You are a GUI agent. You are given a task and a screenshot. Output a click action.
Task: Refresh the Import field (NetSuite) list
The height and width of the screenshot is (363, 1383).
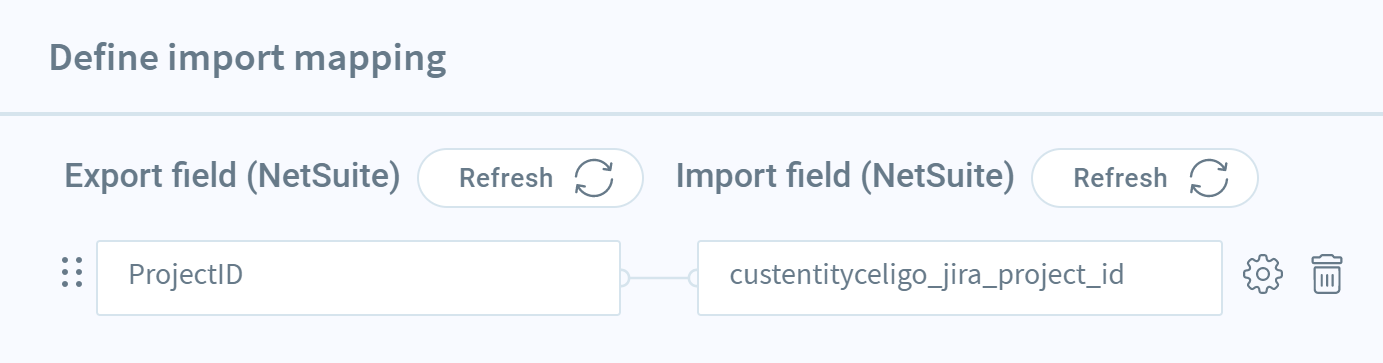pyautogui.click(x=1144, y=178)
